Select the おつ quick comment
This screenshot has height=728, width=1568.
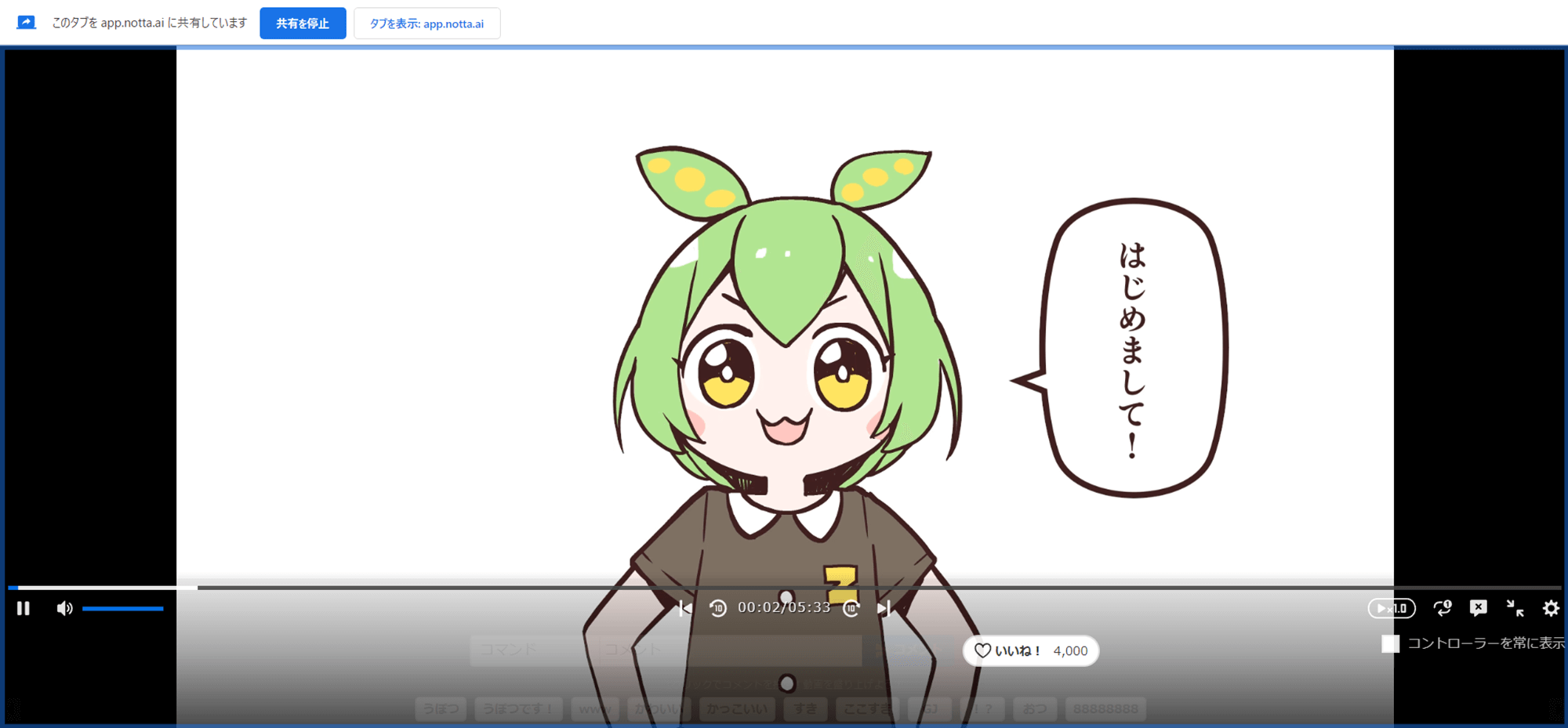[x=1035, y=709]
